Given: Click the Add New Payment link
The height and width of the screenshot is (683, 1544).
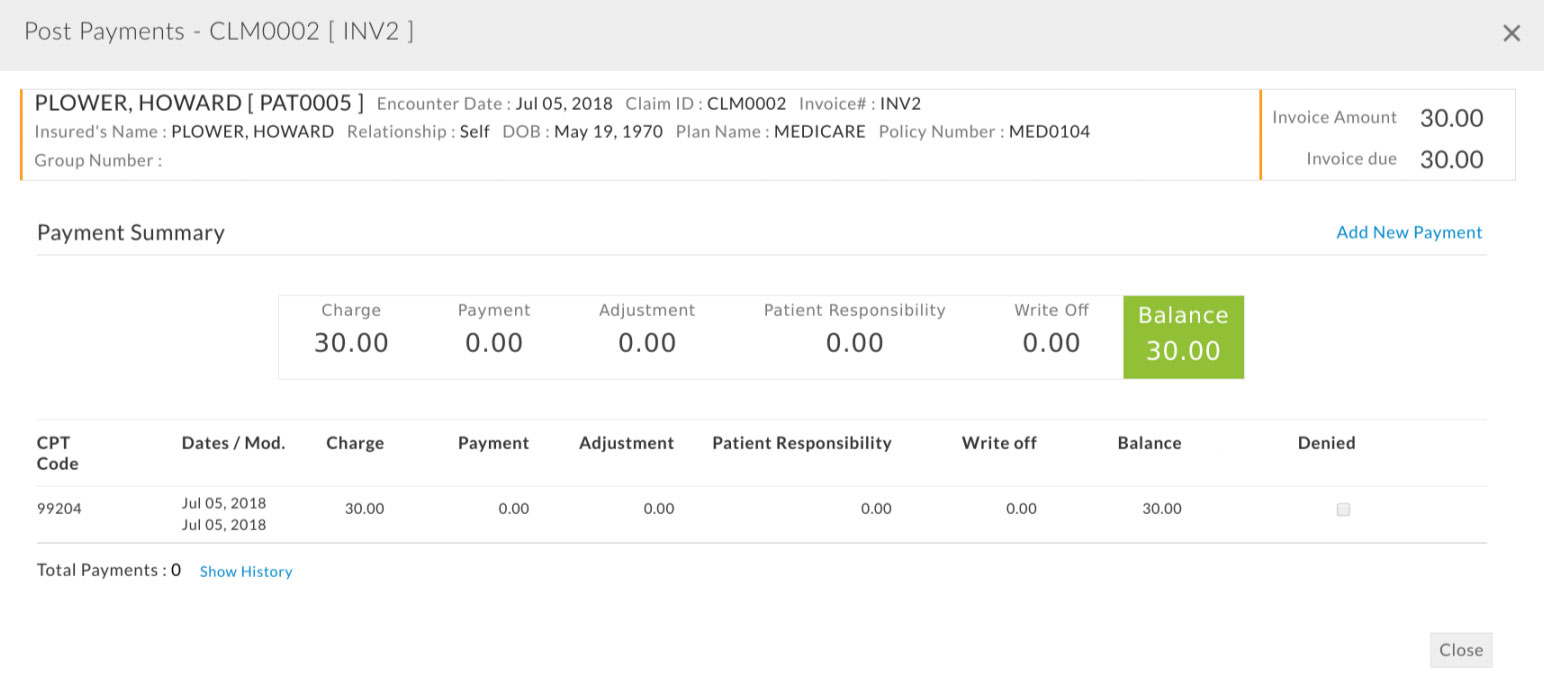Looking at the screenshot, I should pos(1408,232).
